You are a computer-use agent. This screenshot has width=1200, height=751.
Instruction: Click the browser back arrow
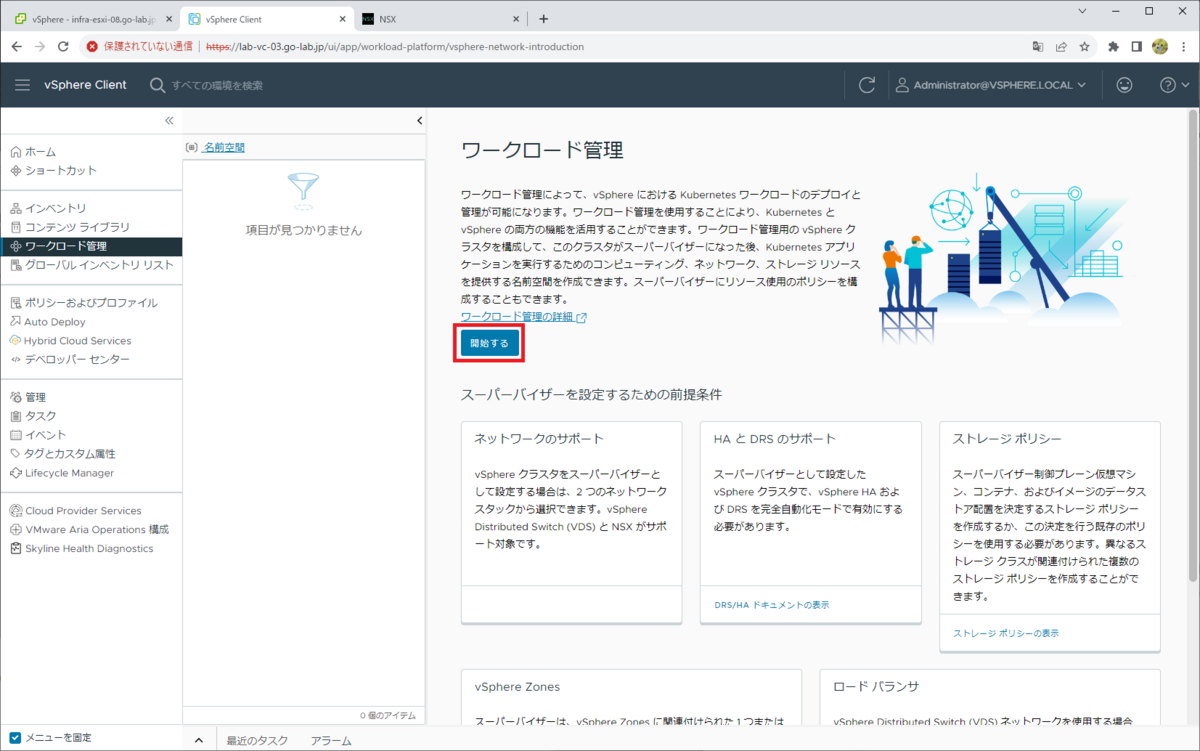coord(16,46)
